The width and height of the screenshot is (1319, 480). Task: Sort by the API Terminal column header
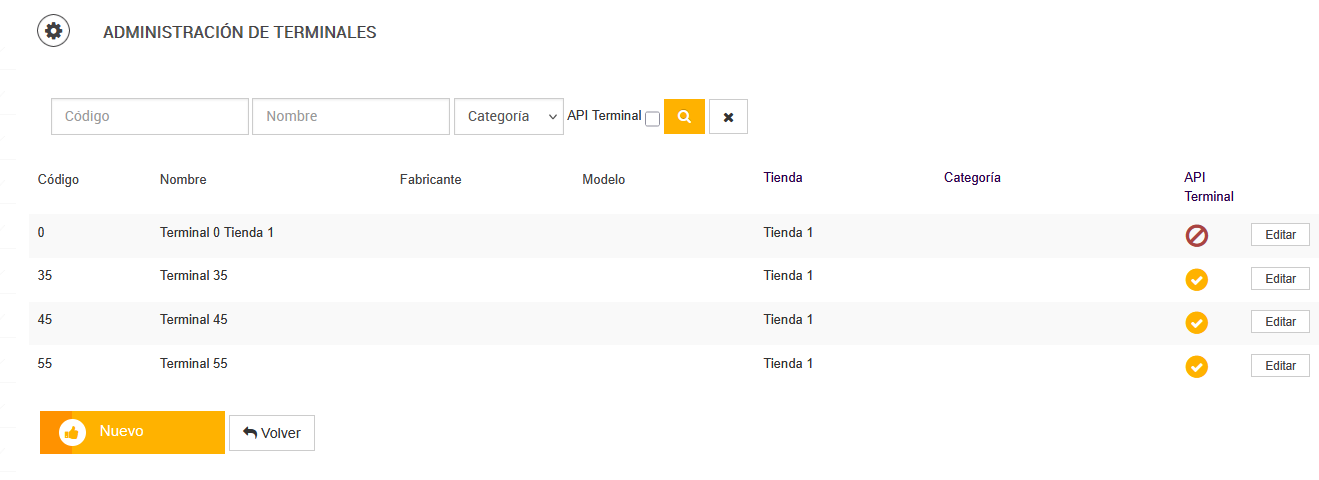(x=1208, y=186)
